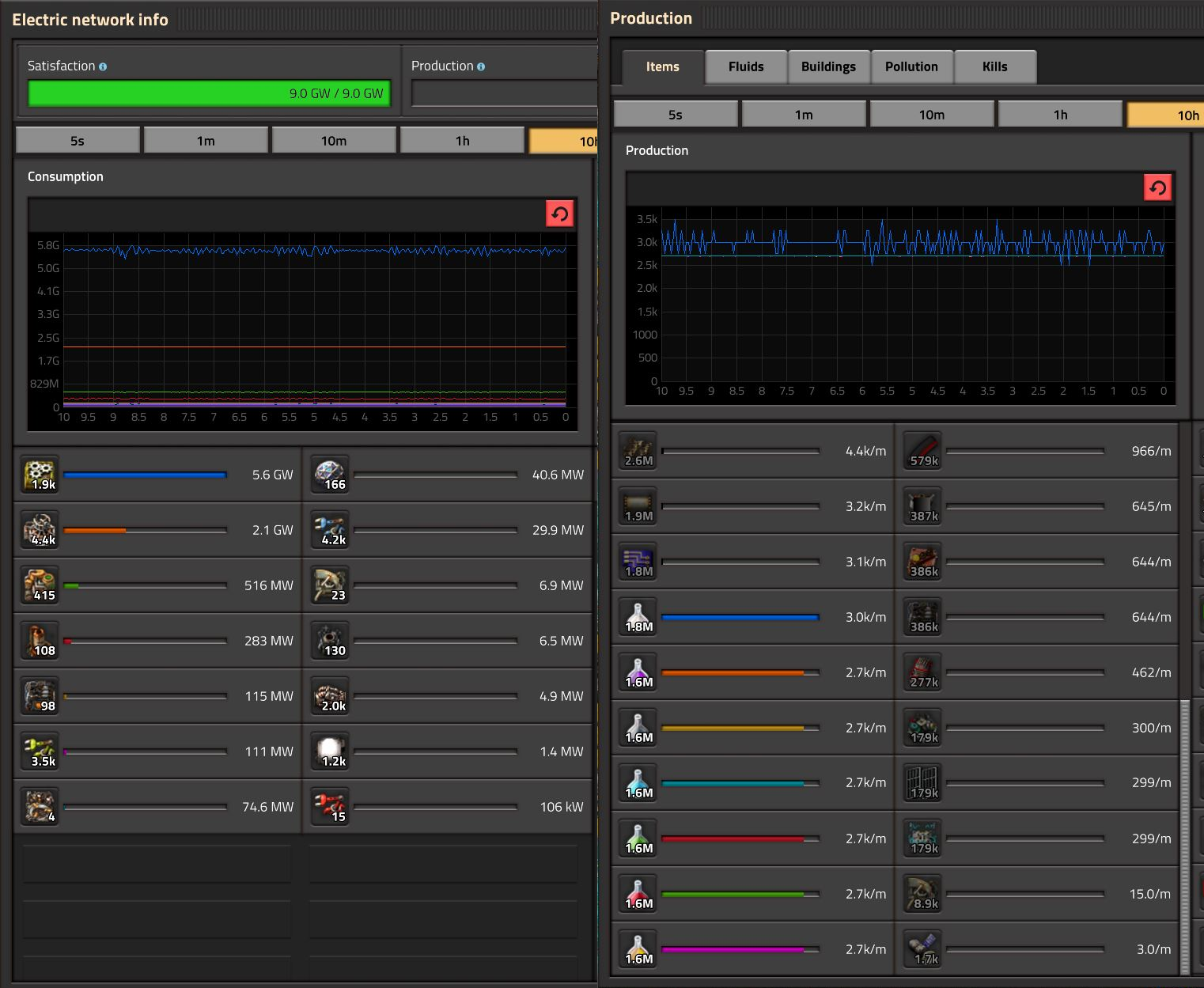Click the info icon beside Satisfaction
This screenshot has height=988, width=1204.
point(103,66)
